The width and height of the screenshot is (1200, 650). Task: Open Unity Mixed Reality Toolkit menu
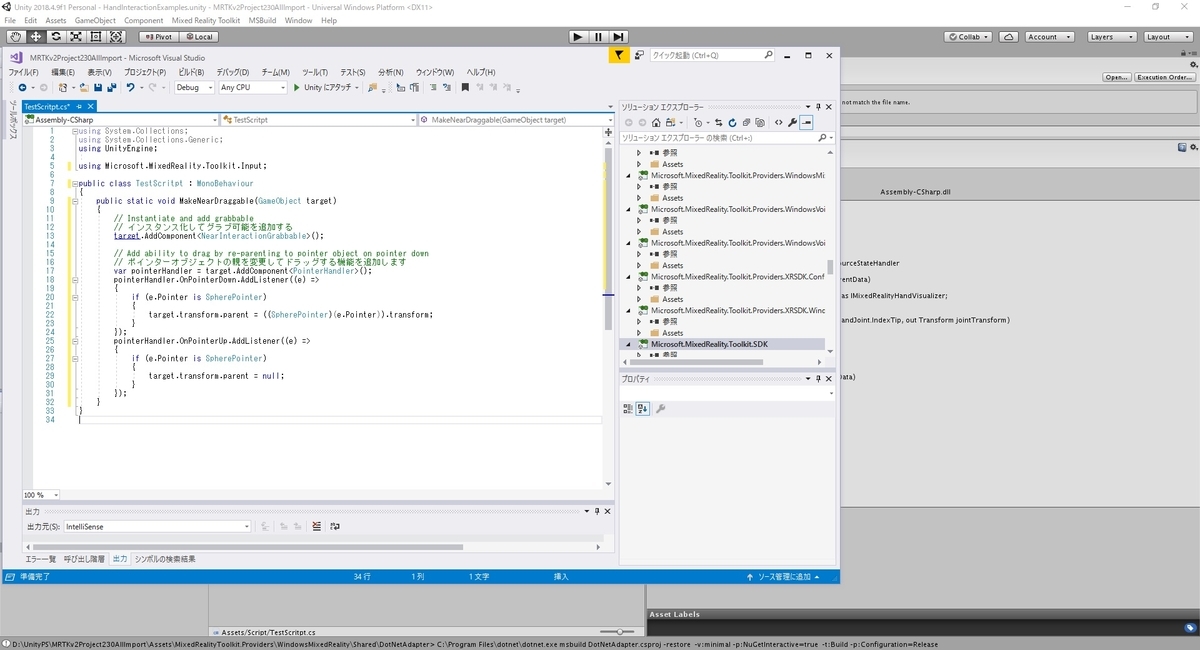pyautogui.click(x=206, y=20)
